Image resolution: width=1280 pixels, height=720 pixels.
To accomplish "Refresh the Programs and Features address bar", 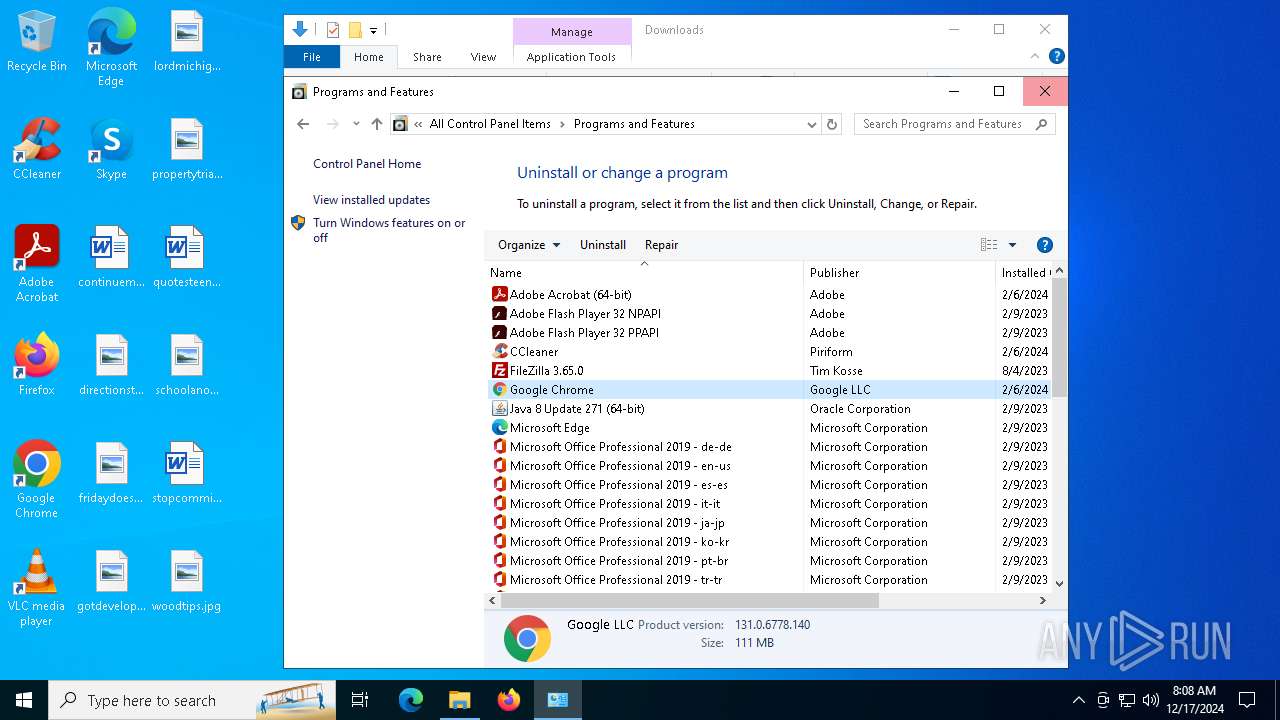I will [832, 124].
